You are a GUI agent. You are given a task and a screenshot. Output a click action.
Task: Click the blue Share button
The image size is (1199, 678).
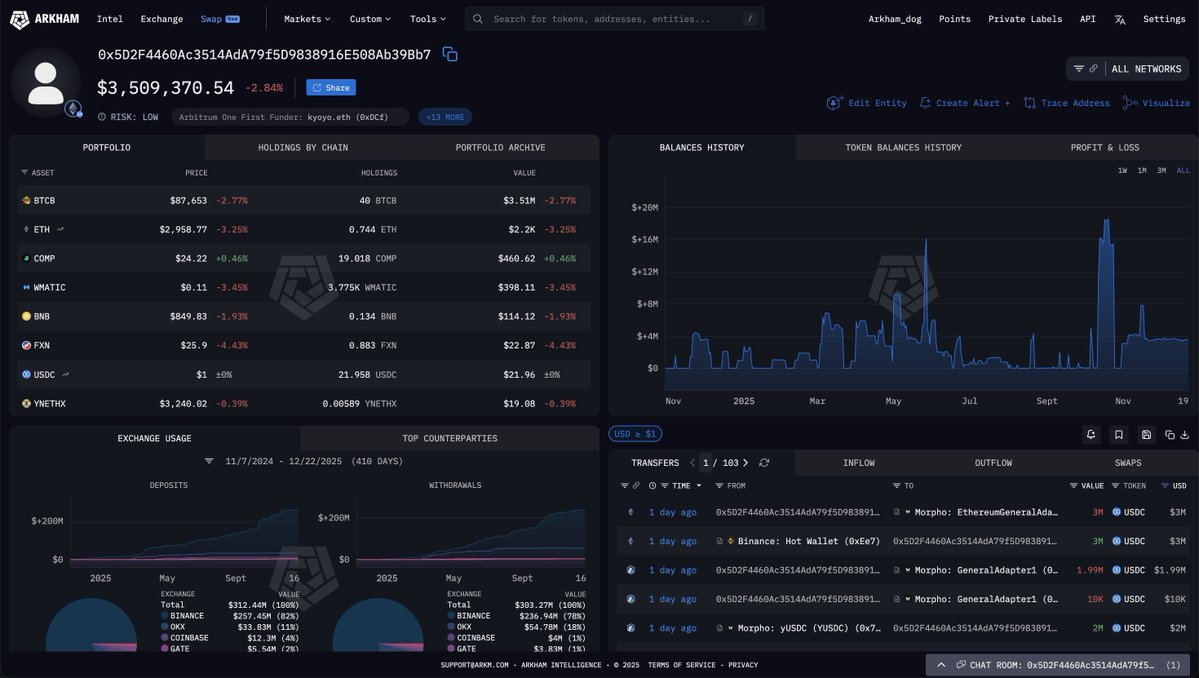(x=331, y=88)
